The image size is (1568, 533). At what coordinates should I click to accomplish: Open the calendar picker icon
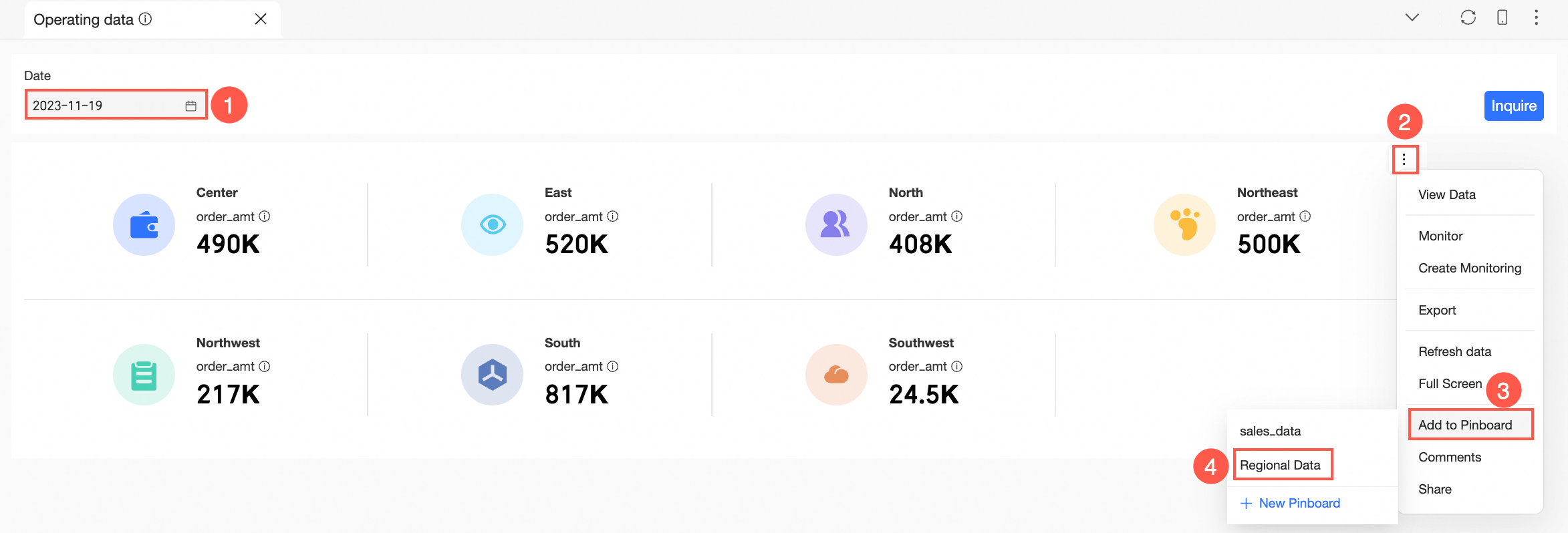pos(190,106)
